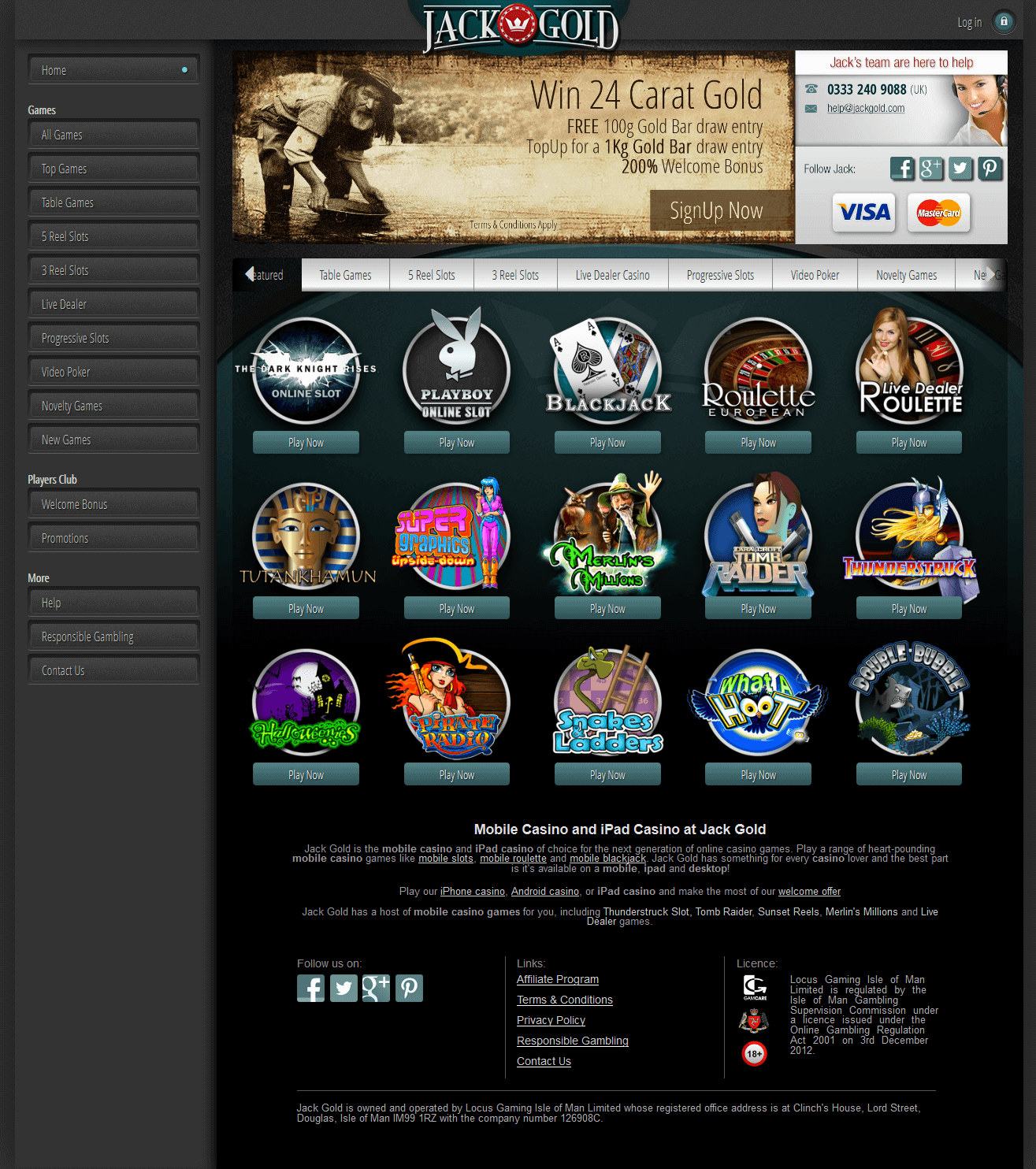Viewport: 1036px width, 1169px height.
Task: Open the Privacy Policy link
Action: [551, 1020]
